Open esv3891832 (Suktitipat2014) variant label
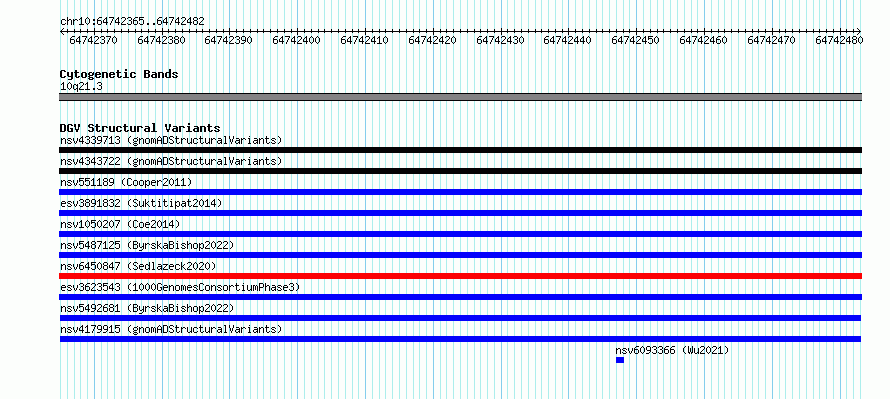Viewport: 890px width, 399px height. (141, 203)
